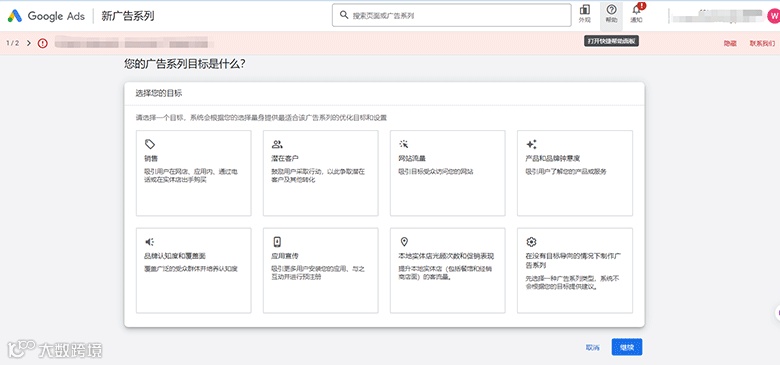Open the account avatar W
Image resolution: width=780 pixels, height=365 pixels.
[x=774, y=16]
